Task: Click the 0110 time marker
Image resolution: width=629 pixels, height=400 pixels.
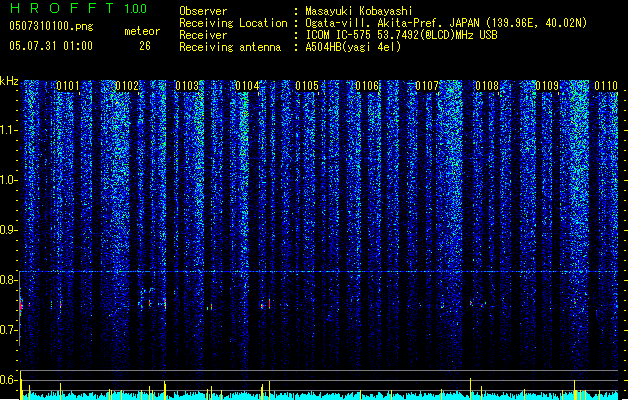Action: click(x=606, y=86)
